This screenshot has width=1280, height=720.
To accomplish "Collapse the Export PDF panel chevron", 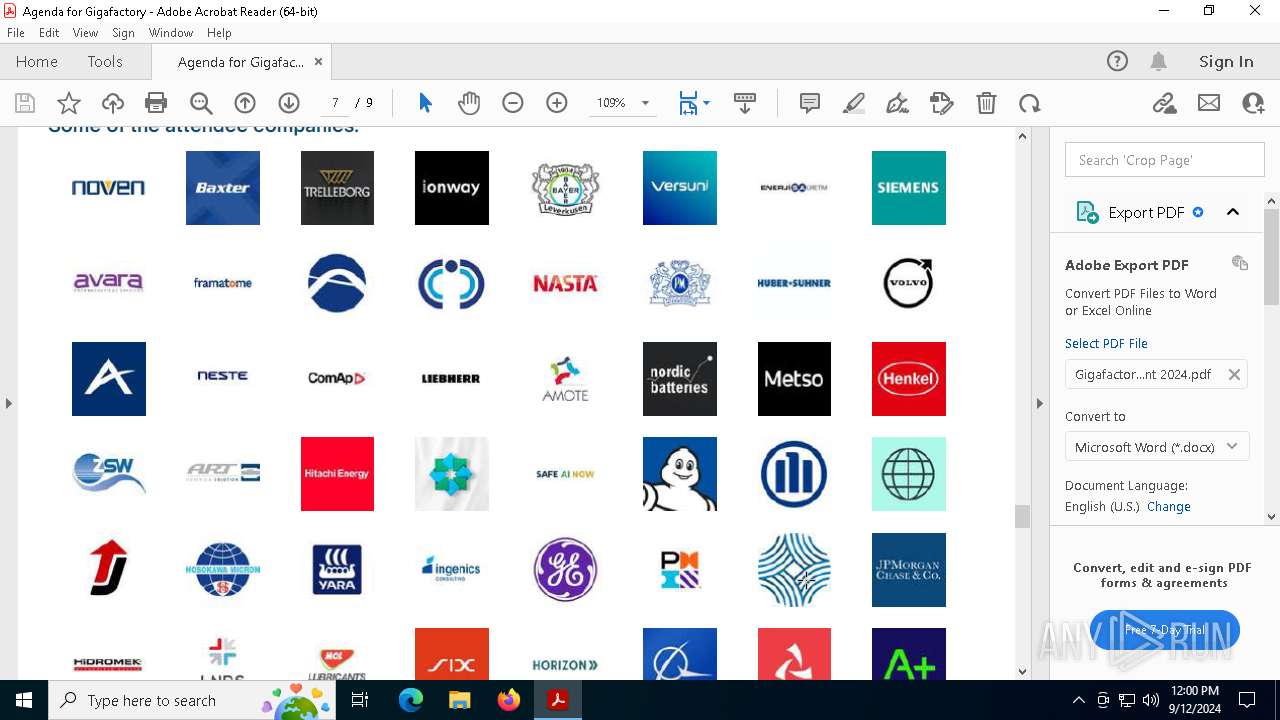I will click(x=1233, y=212).
